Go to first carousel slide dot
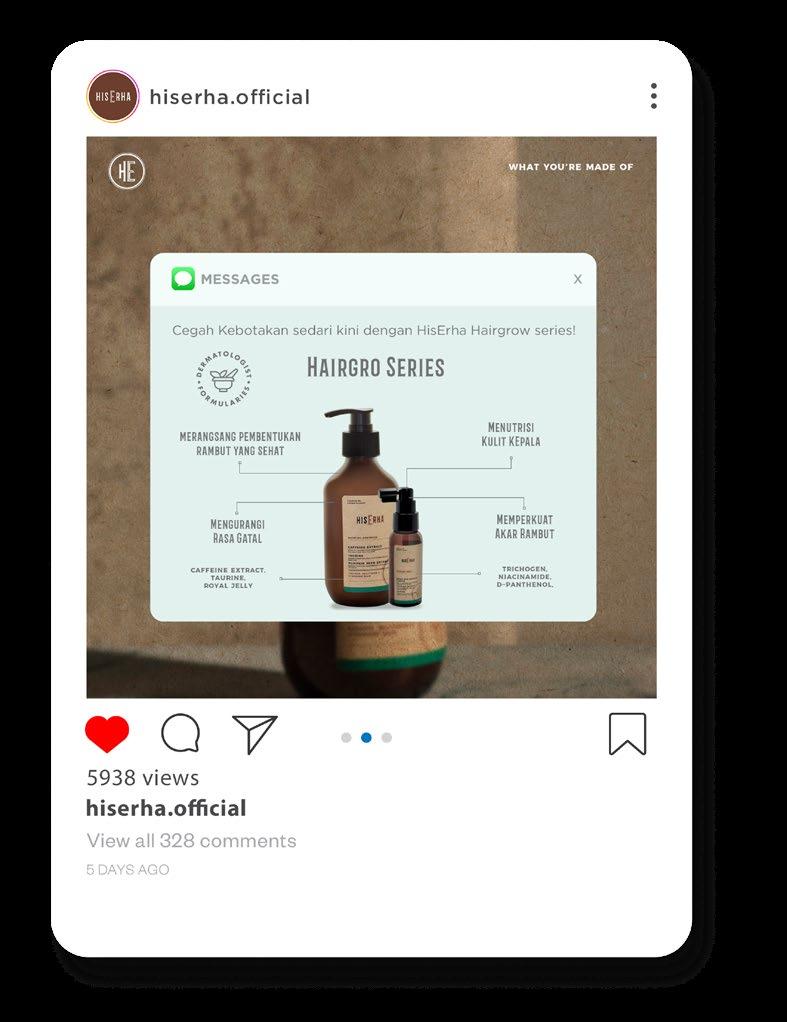The height and width of the screenshot is (1022, 787). point(346,738)
